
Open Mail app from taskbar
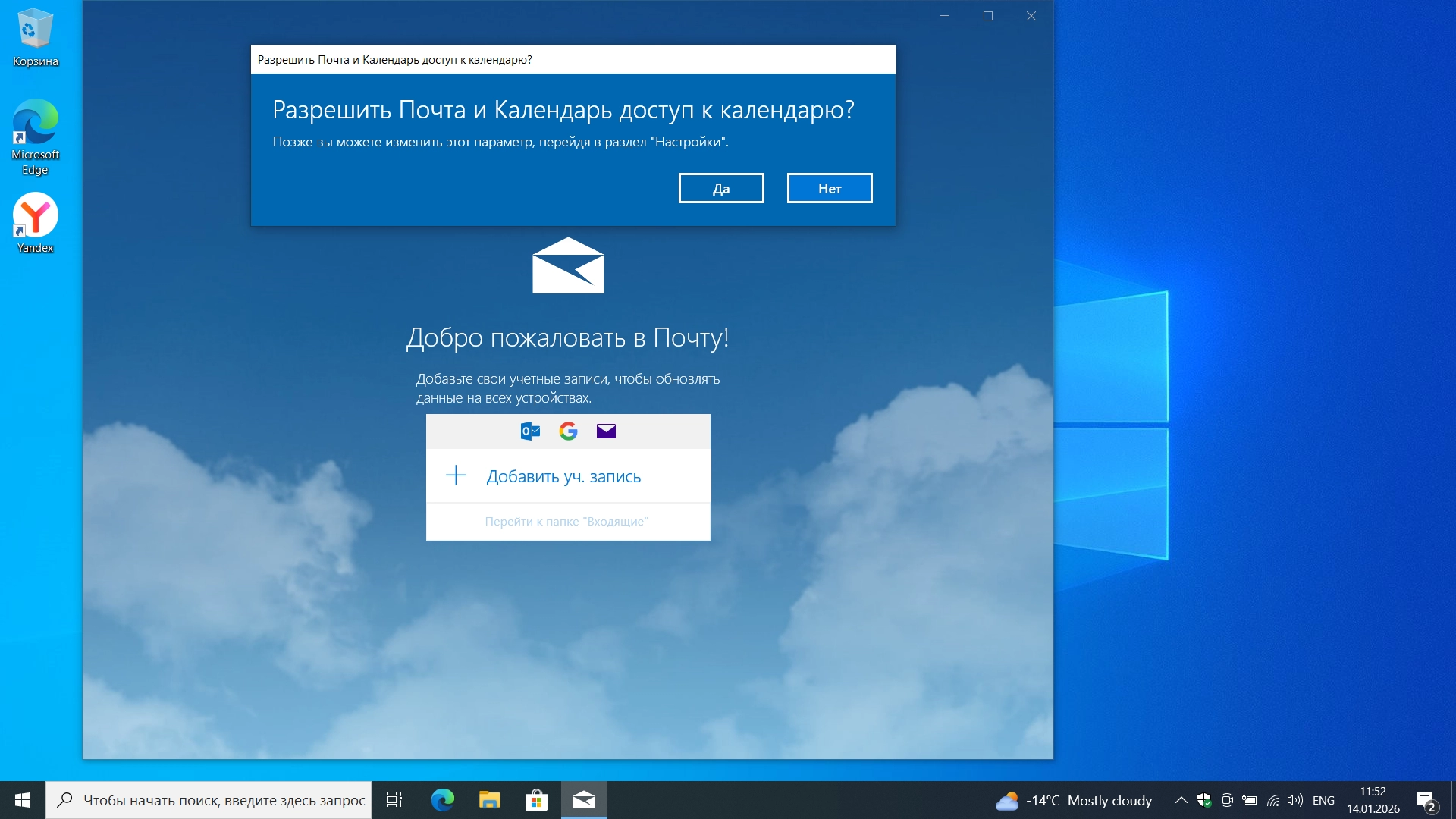pyautogui.click(x=584, y=800)
